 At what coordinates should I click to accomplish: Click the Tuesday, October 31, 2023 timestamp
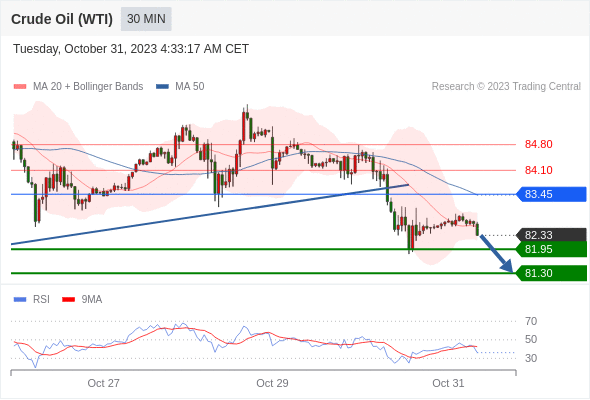coord(131,49)
